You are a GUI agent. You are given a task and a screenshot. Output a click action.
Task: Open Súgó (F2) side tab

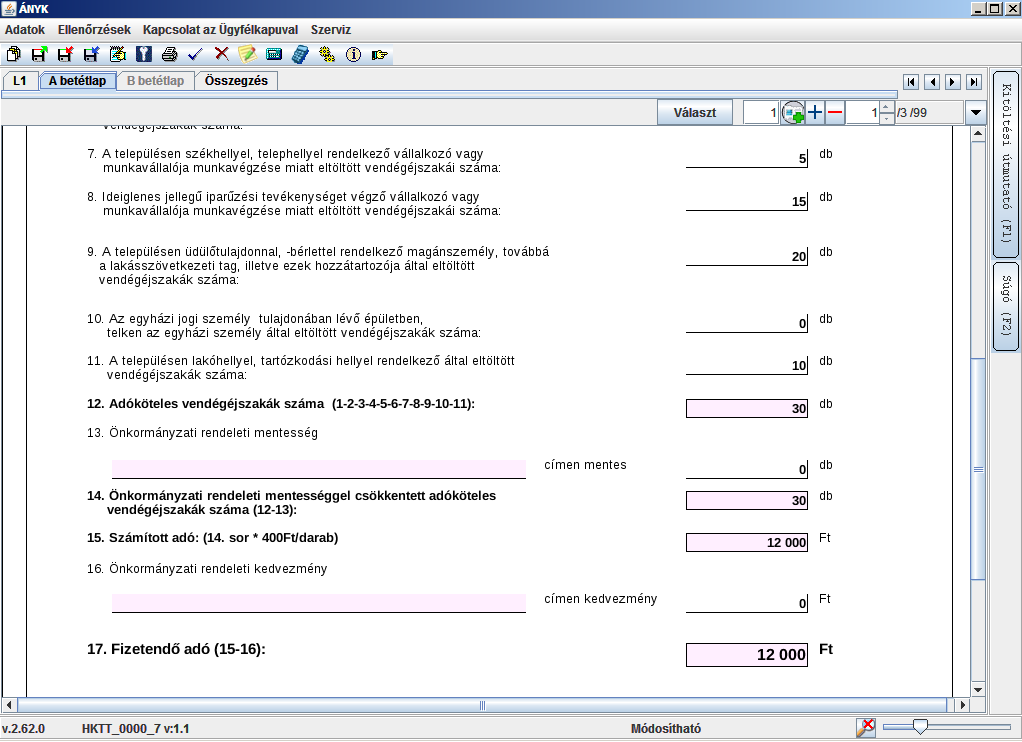point(1006,305)
